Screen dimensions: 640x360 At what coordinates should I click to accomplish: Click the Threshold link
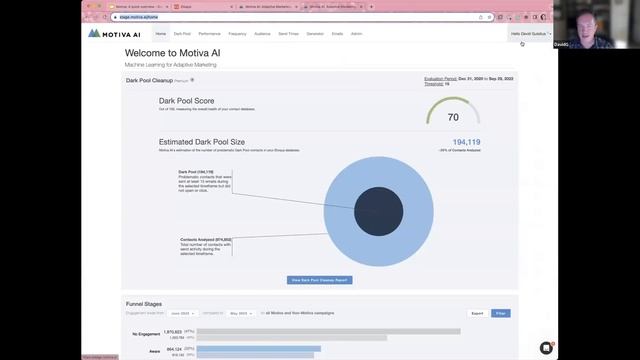[433, 84]
